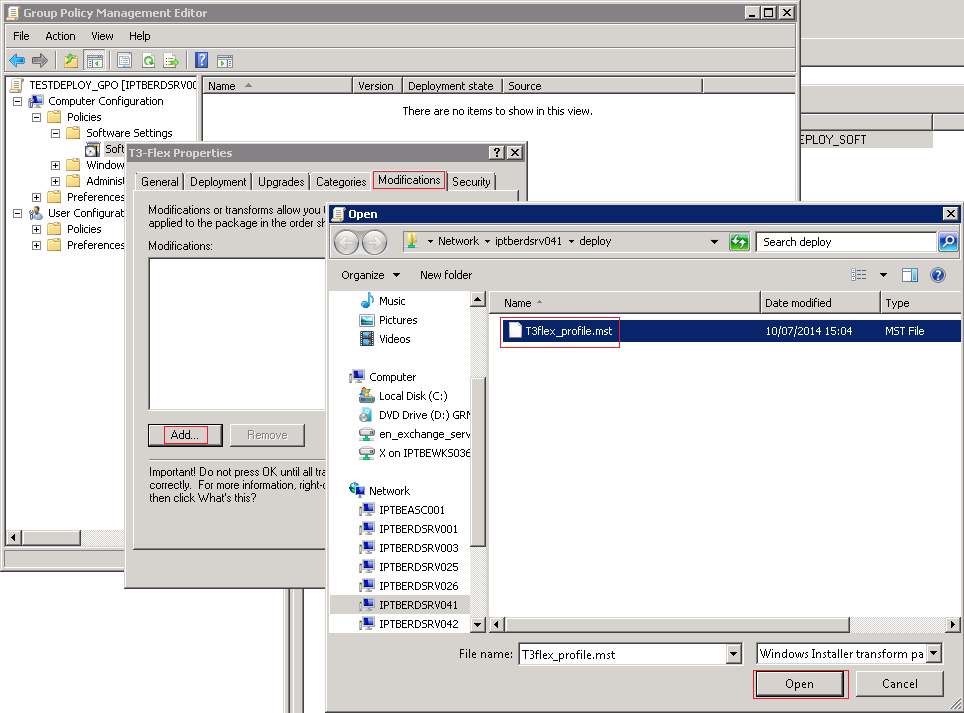Open the View menu
Image resolution: width=964 pixels, height=713 pixels.
click(x=102, y=36)
